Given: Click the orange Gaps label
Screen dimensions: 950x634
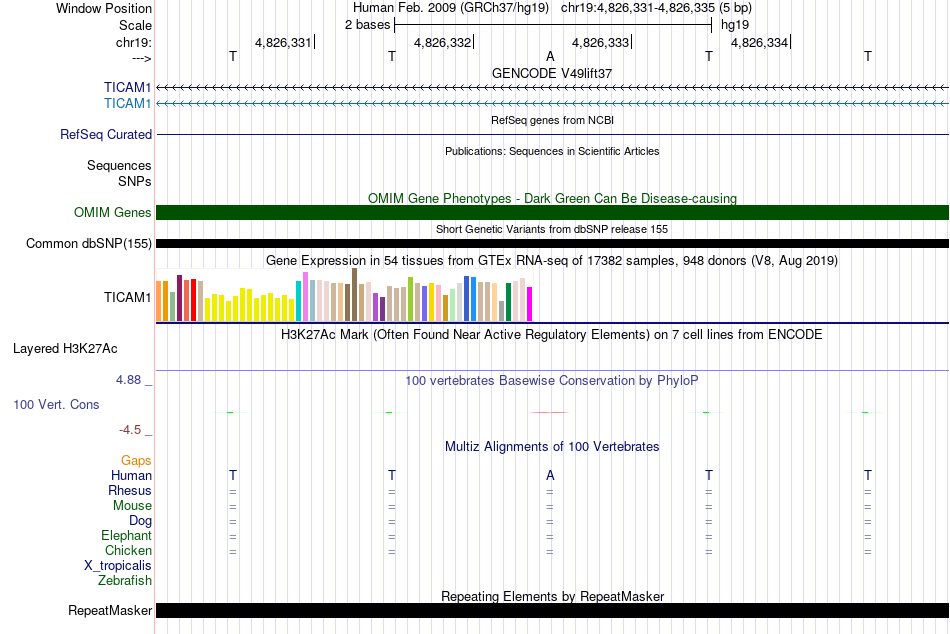Looking at the screenshot, I should click(136, 461).
